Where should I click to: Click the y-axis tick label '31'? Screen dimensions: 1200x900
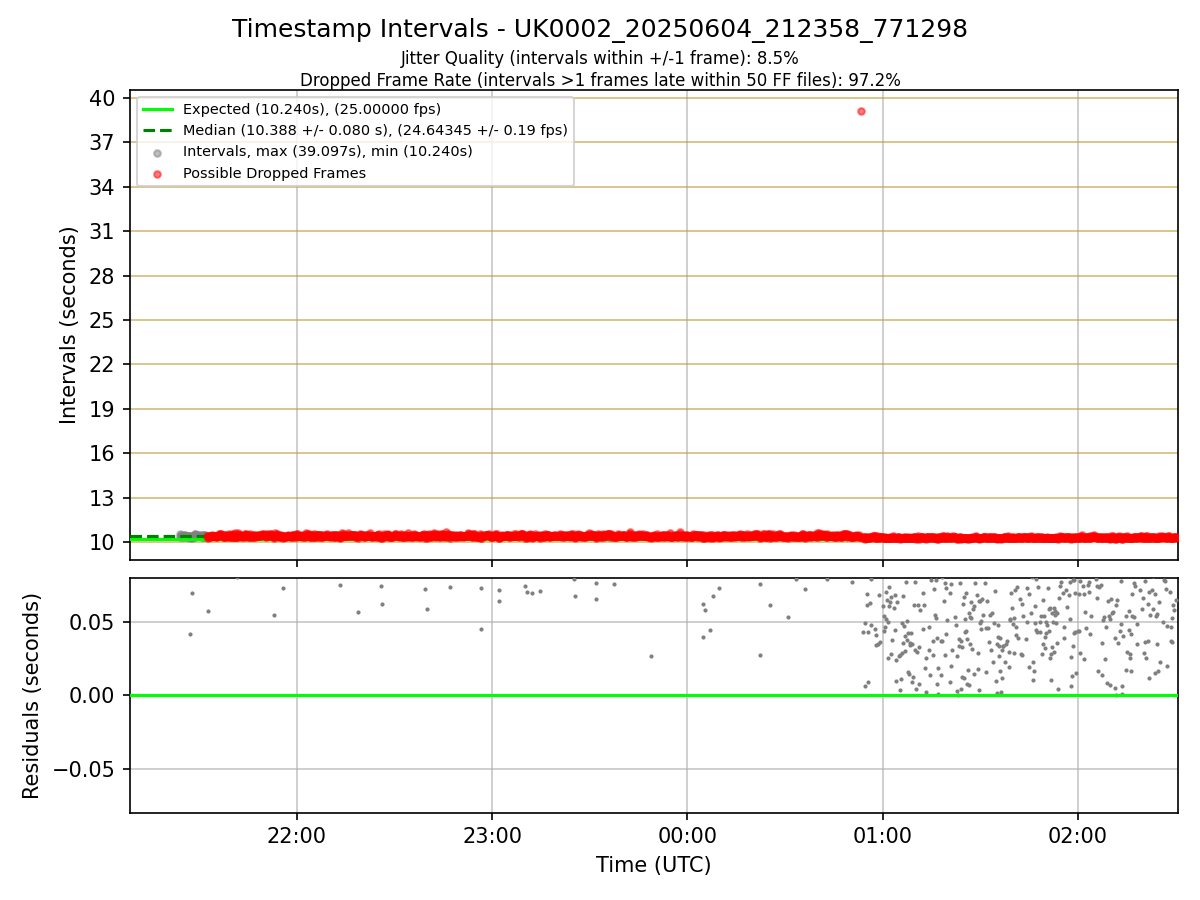click(103, 231)
